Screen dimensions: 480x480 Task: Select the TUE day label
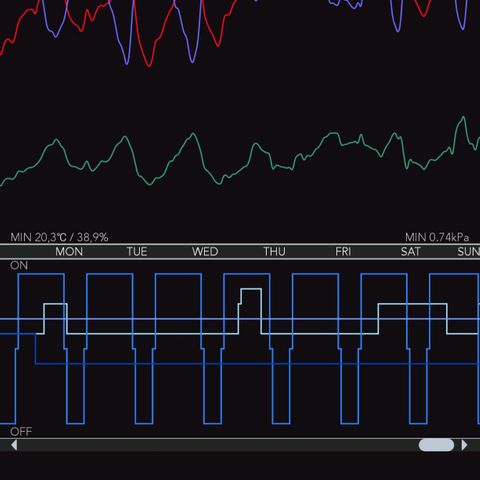[x=137, y=252]
